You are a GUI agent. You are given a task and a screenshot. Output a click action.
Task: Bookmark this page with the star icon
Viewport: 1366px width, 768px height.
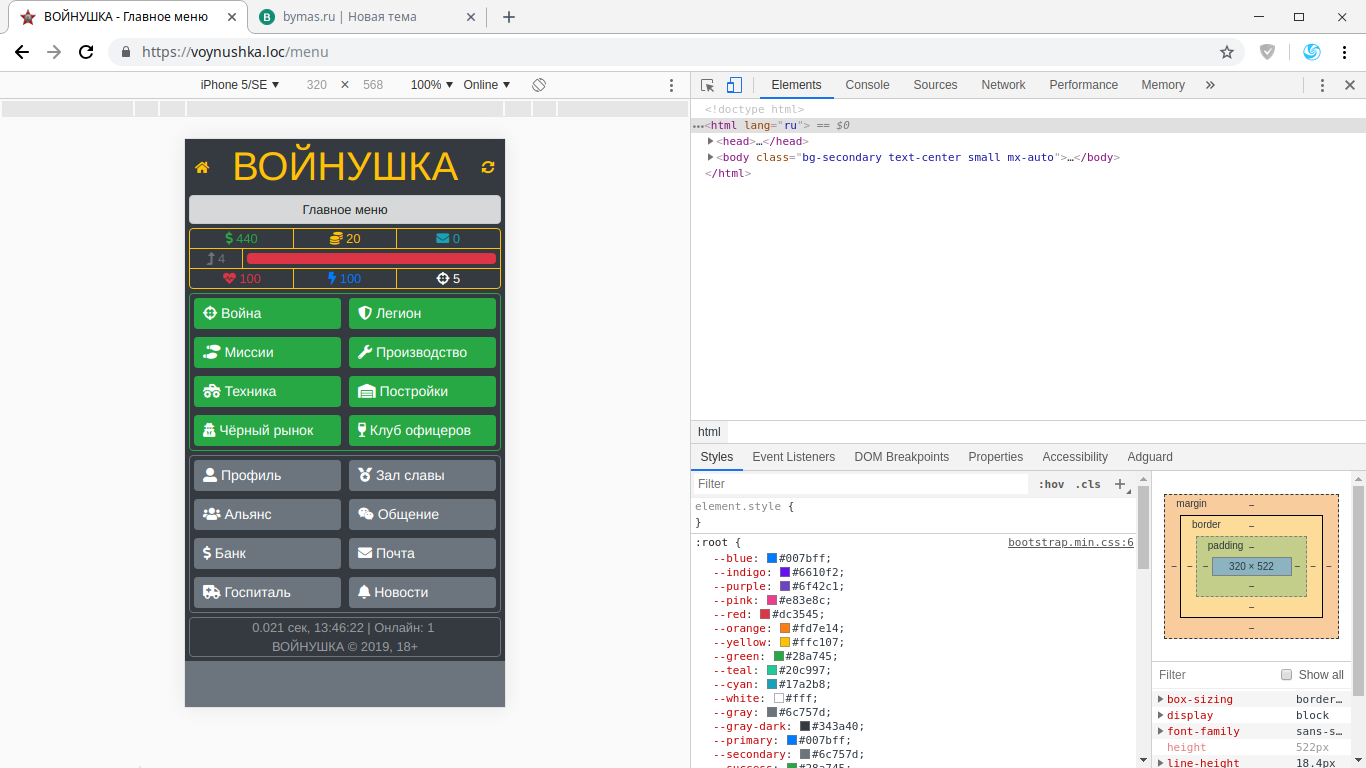click(1227, 52)
